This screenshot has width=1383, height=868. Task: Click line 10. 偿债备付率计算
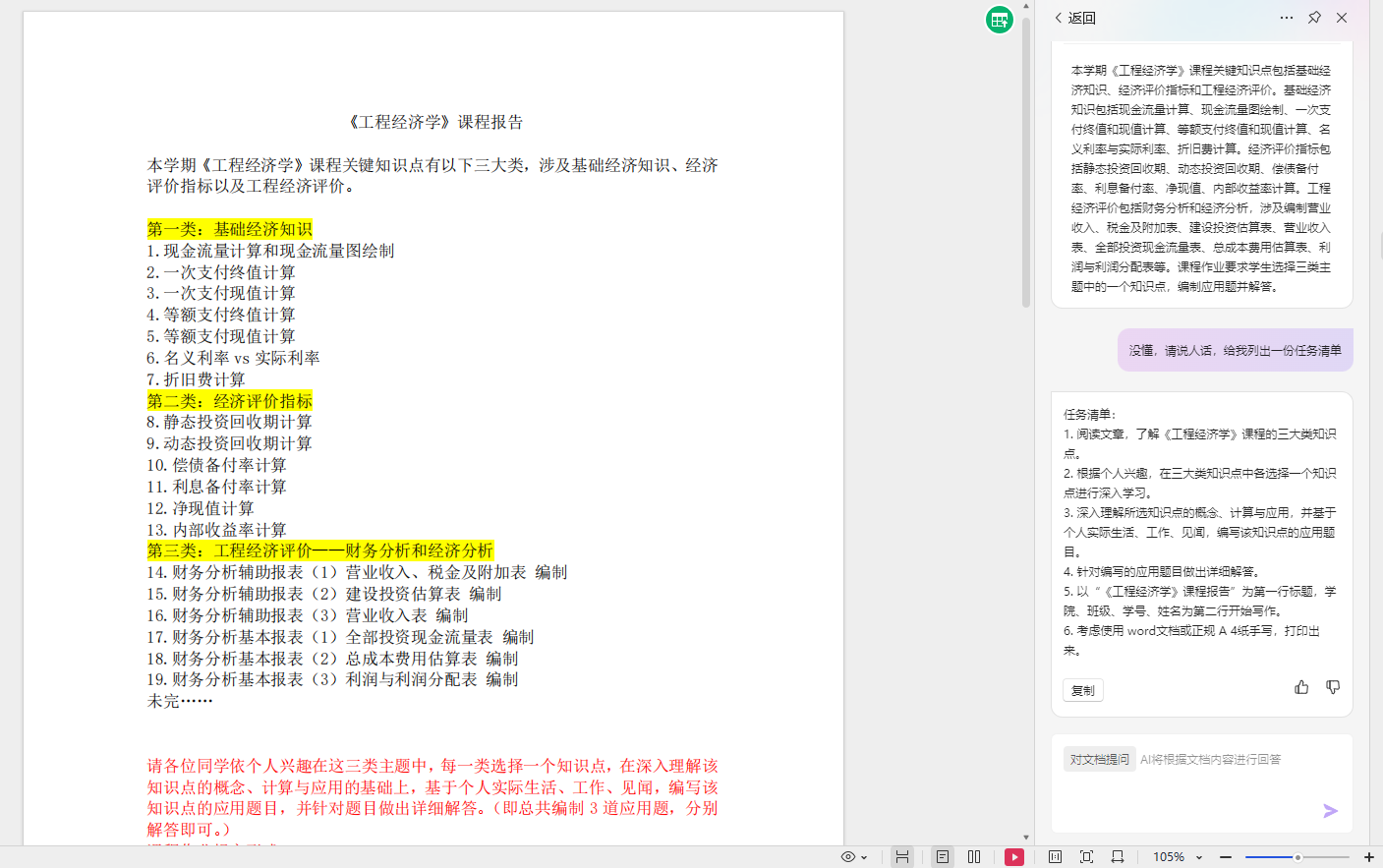[x=216, y=465]
